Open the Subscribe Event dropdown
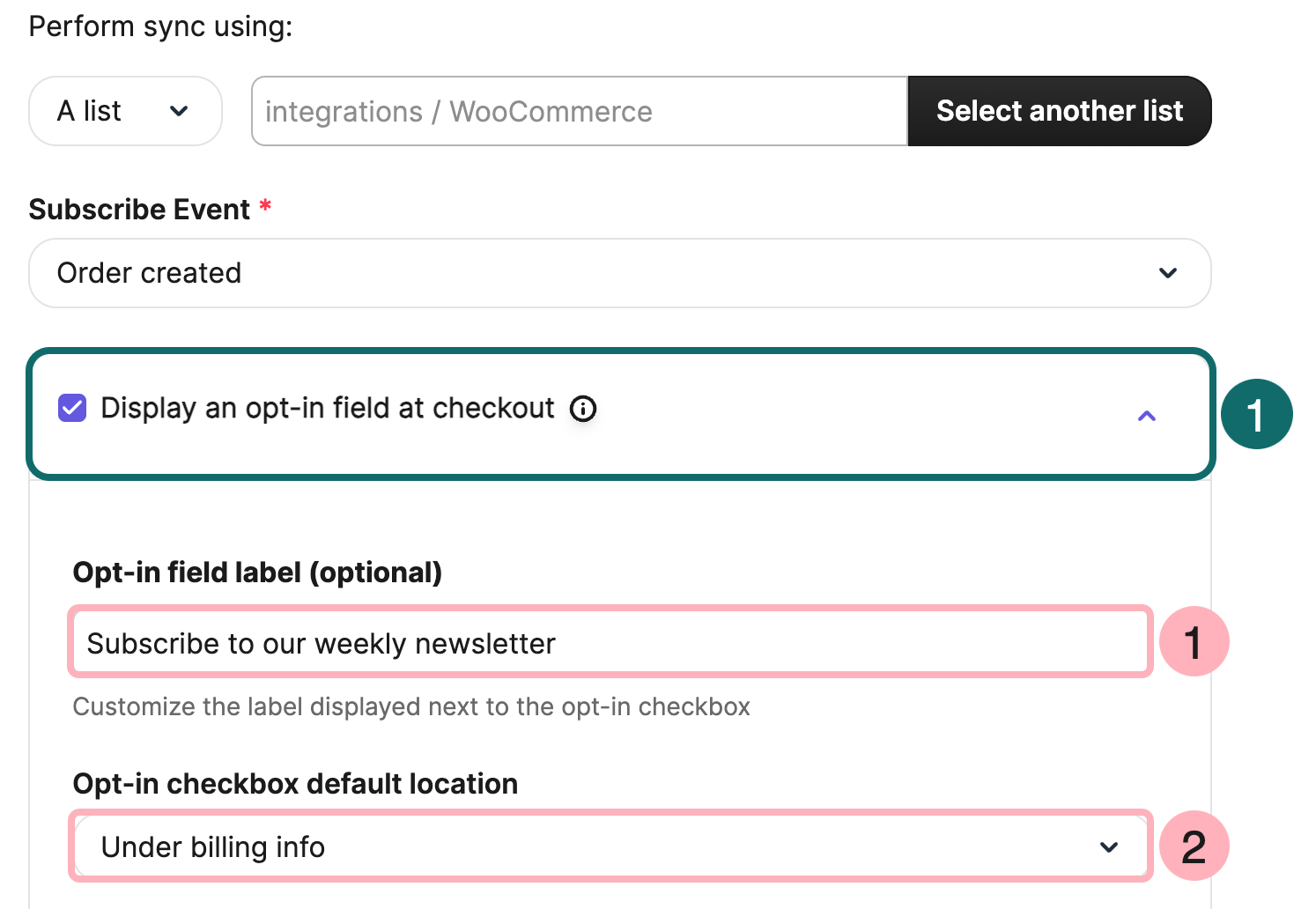 pos(619,273)
